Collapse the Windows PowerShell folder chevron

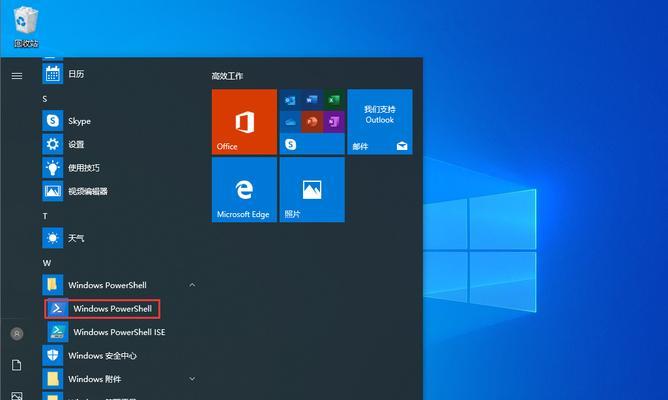(x=192, y=285)
